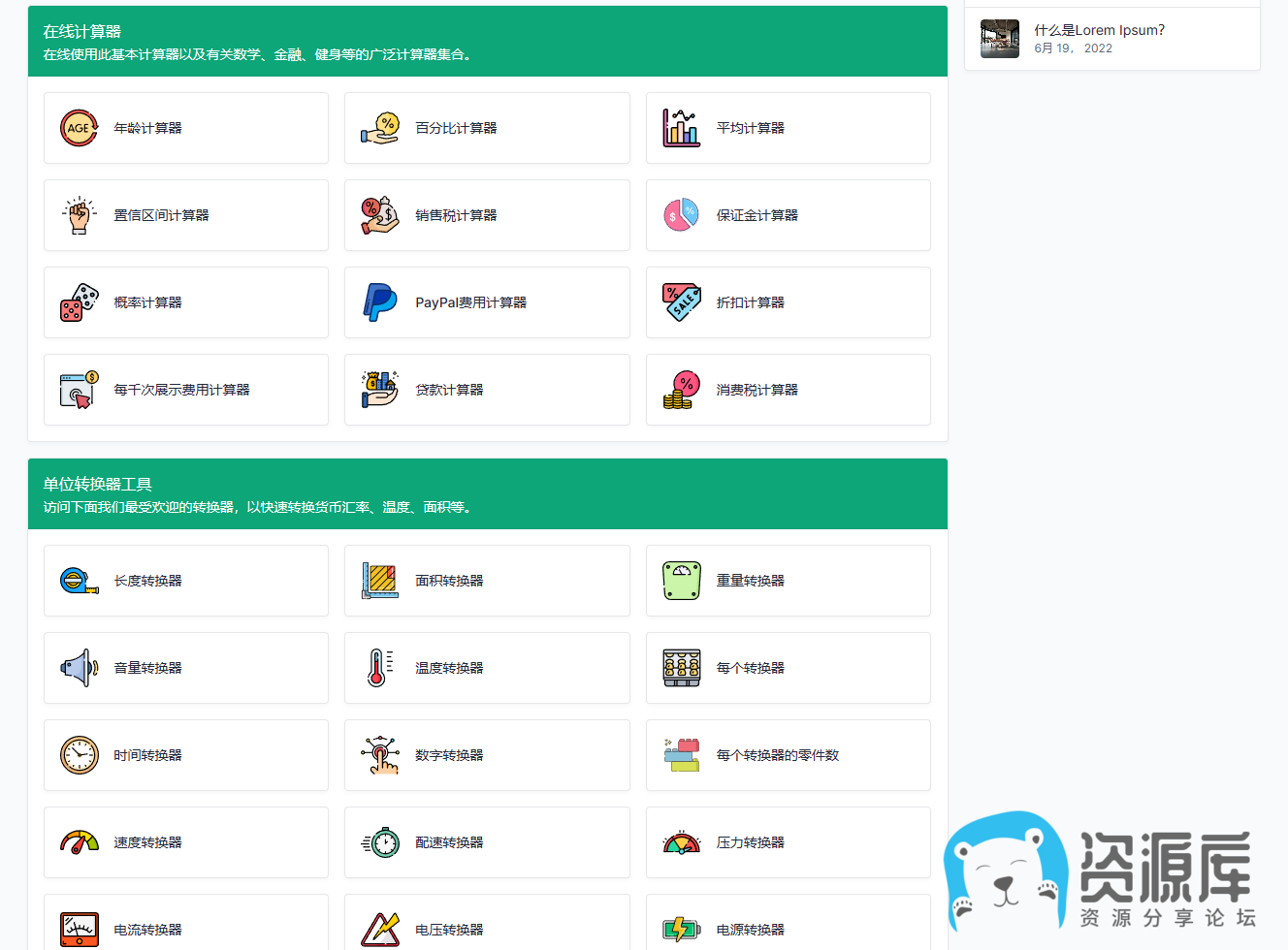
Task: Select the thermometer temperature converter icon
Action: pos(380,668)
